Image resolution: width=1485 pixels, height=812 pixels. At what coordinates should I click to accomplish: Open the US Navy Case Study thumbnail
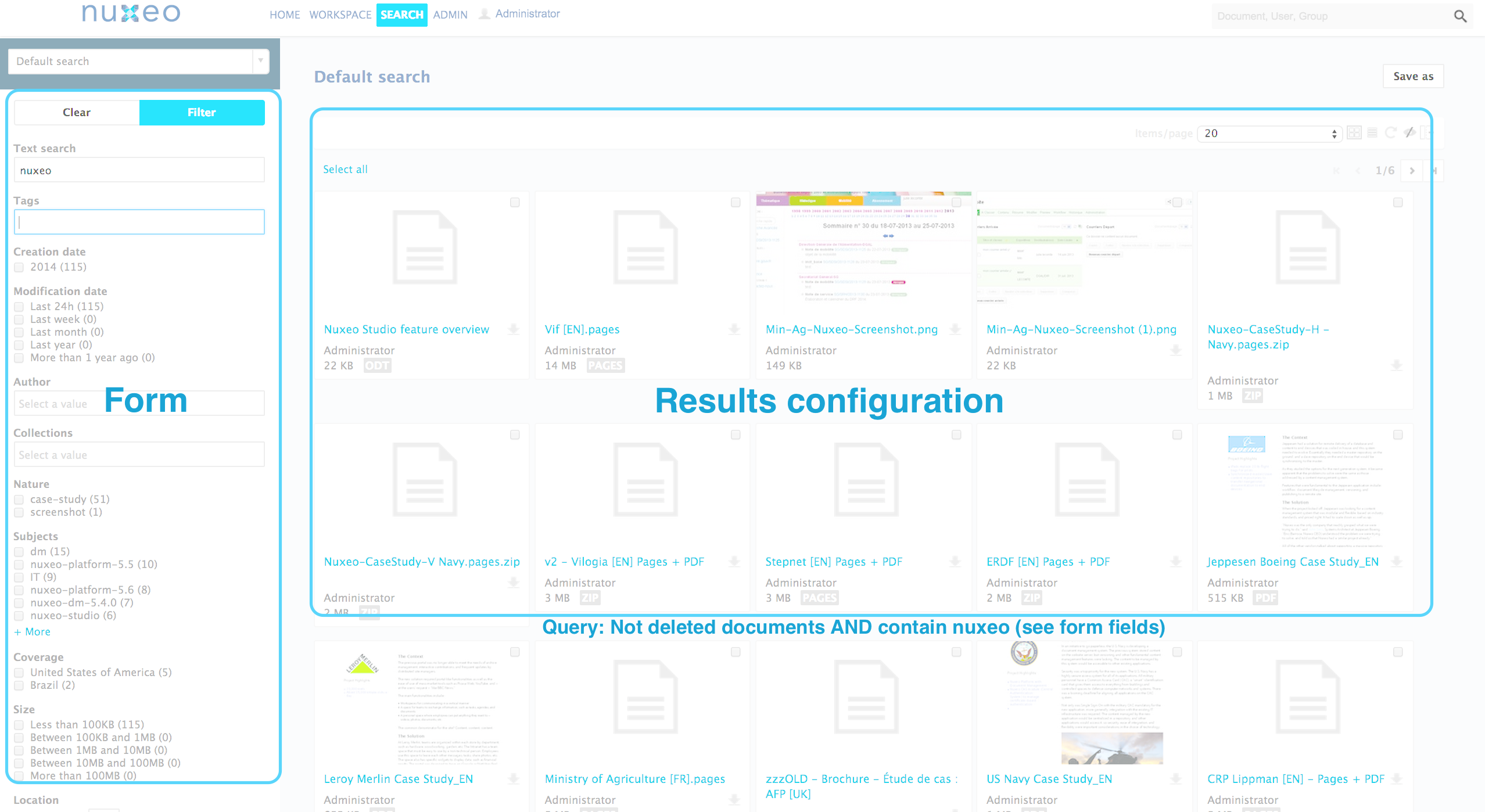pos(1084,703)
